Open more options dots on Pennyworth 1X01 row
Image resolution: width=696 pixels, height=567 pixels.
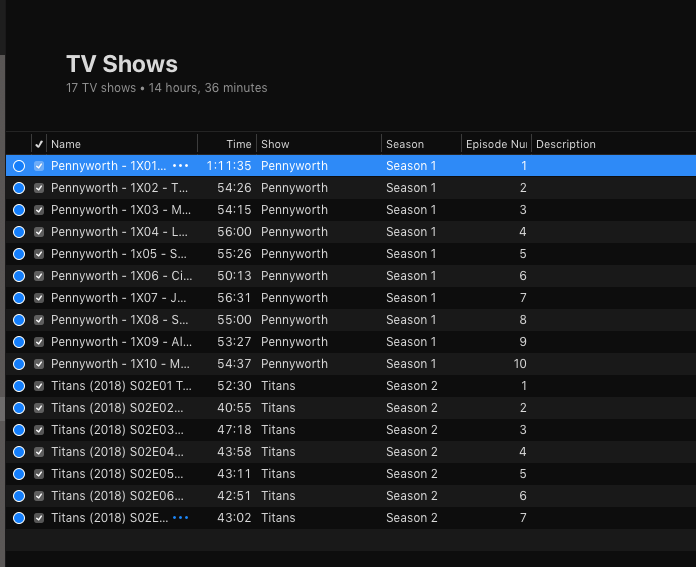point(180,166)
